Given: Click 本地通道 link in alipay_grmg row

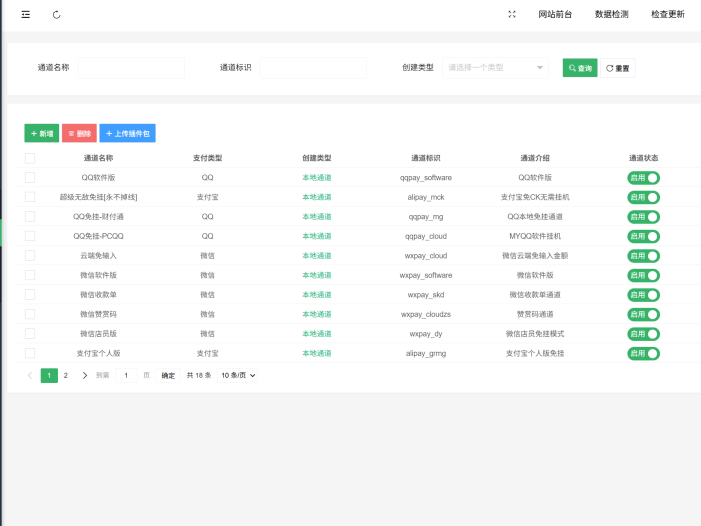Looking at the screenshot, I should click(x=317, y=353).
